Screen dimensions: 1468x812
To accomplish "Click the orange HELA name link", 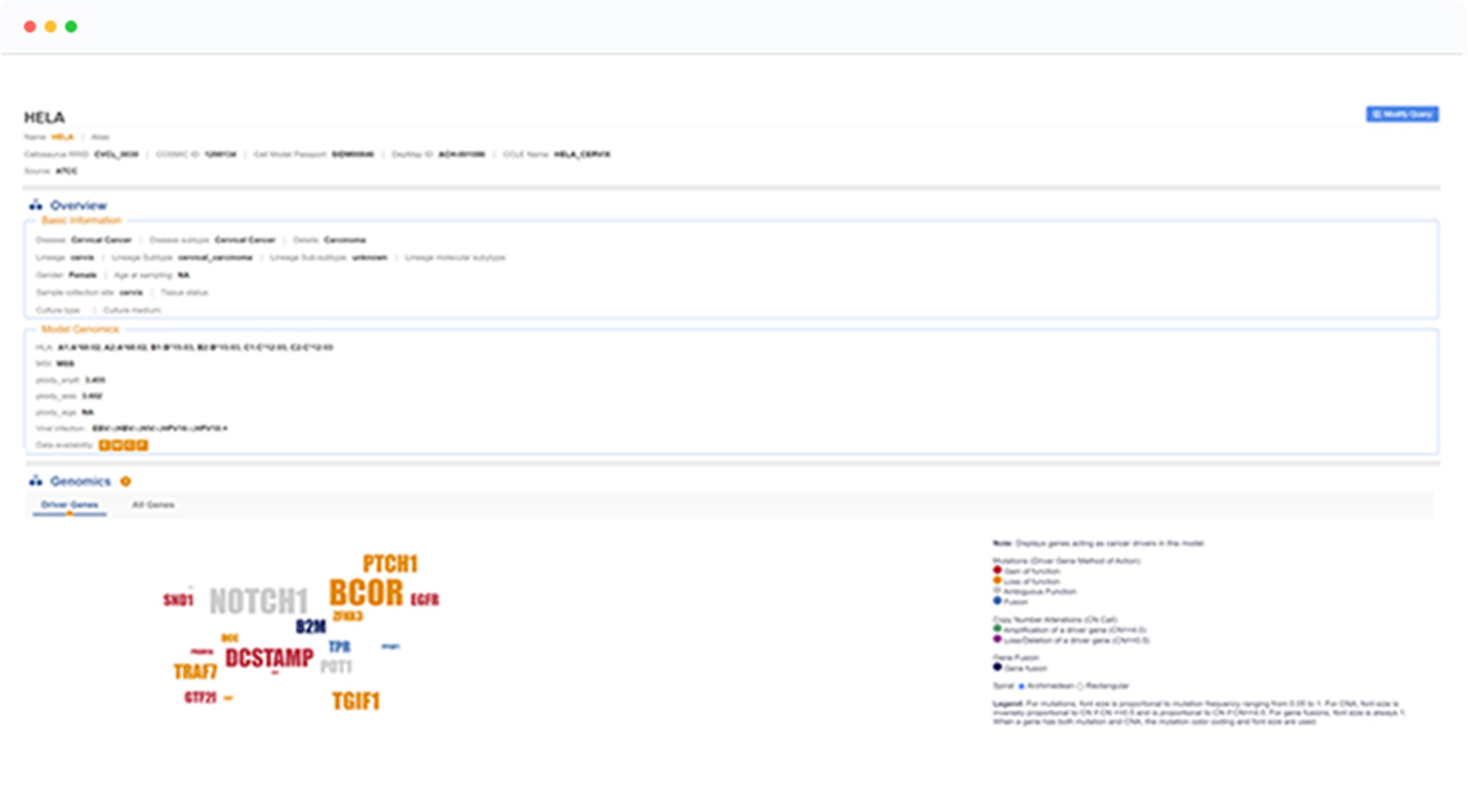I will point(62,138).
